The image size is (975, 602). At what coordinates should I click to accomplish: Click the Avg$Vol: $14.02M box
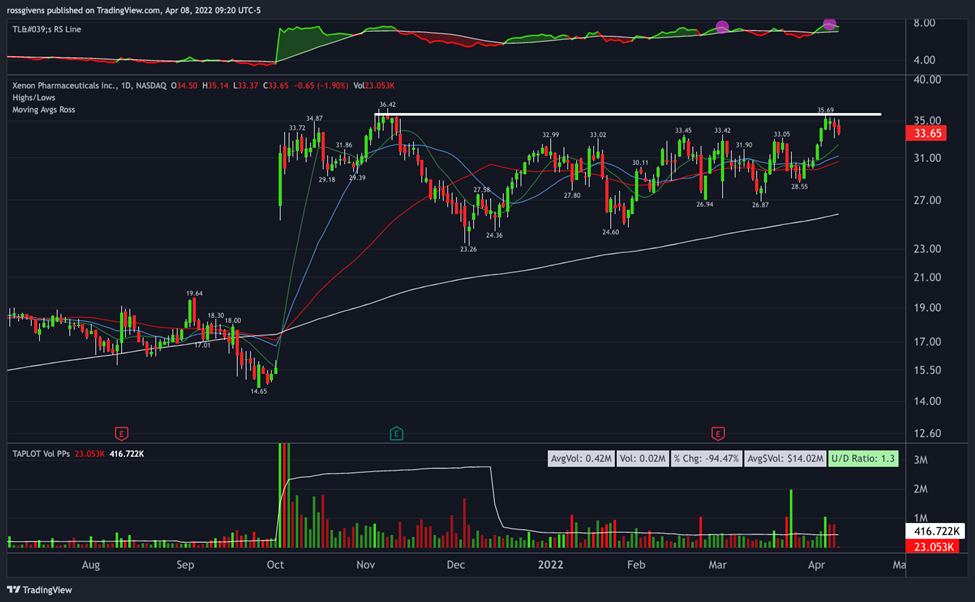[x=785, y=459]
